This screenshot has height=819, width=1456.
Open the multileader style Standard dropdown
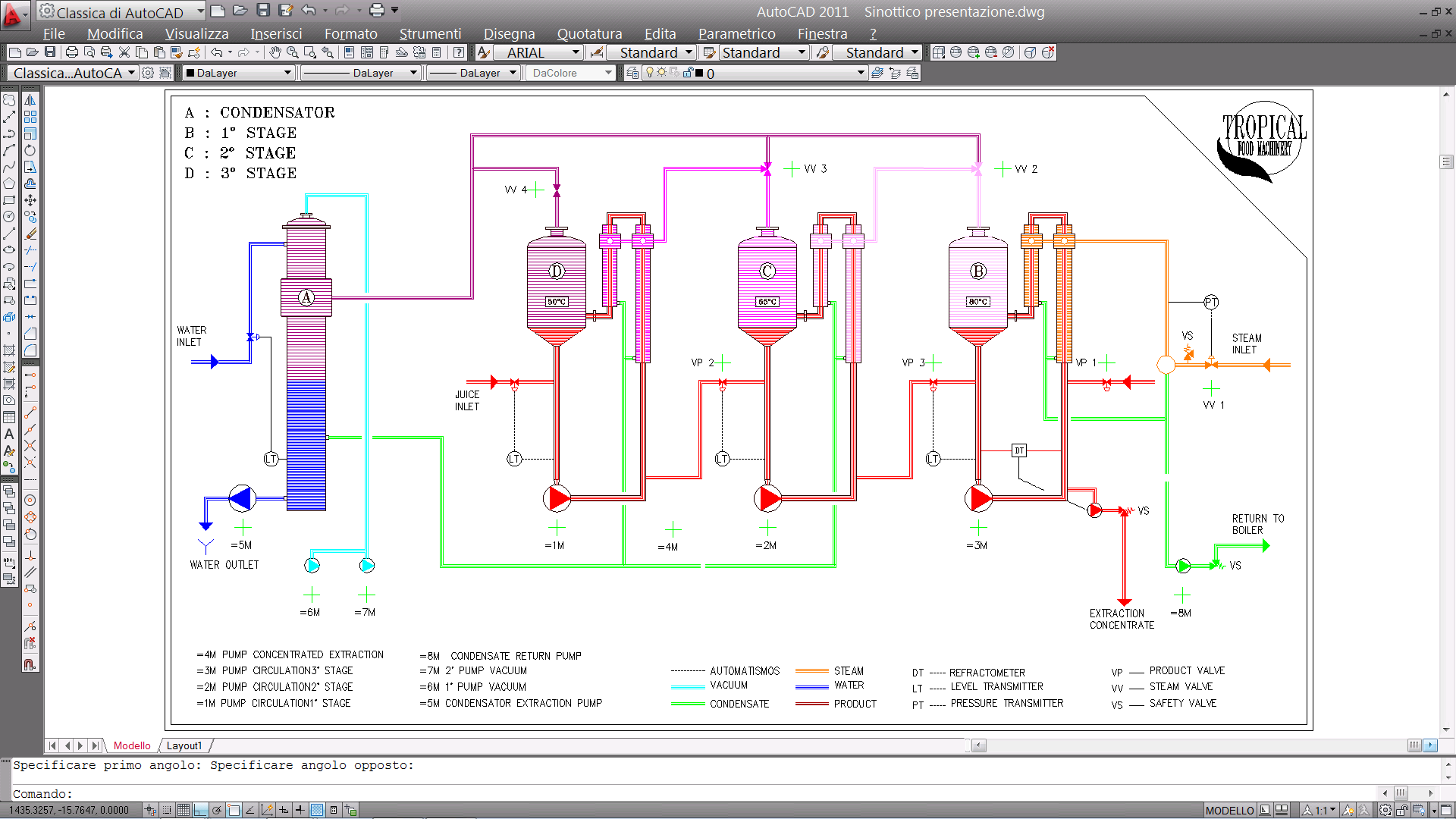877,52
